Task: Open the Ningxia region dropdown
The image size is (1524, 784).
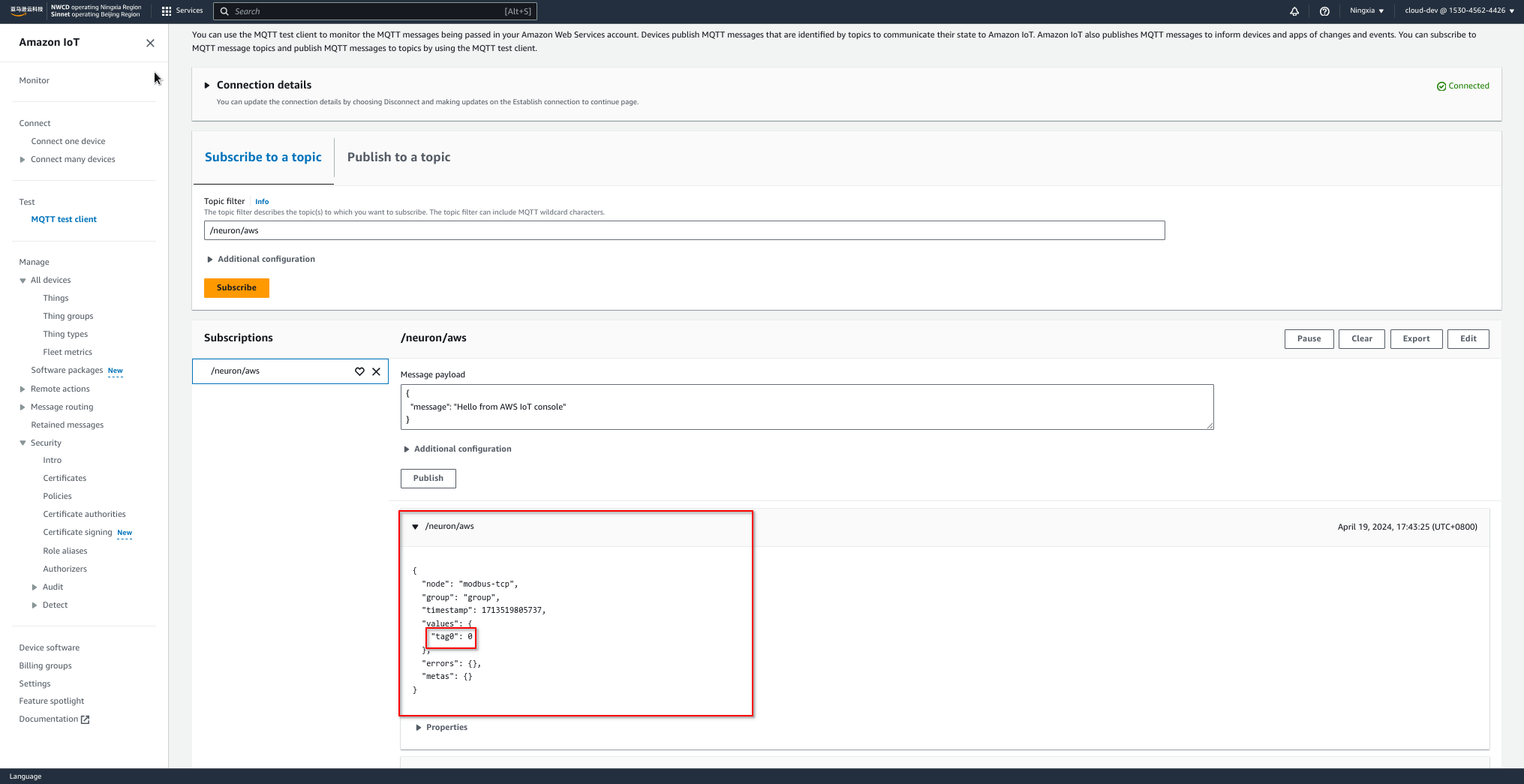Action: pos(1366,11)
